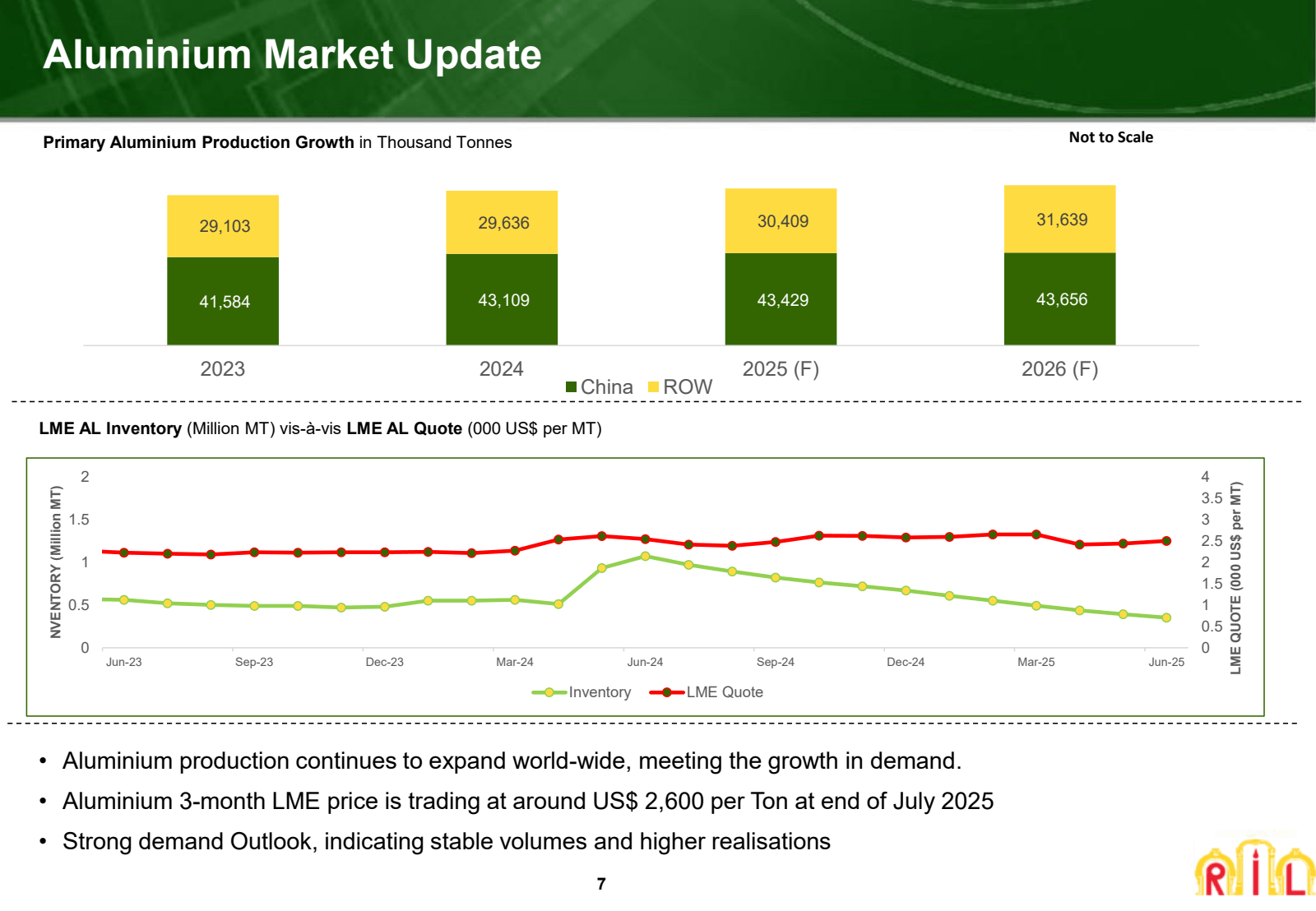Image resolution: width=1316 pixels, height=911 pixels.
Task: Click the Jun-24 x-axis label
Action: (645, 662)
